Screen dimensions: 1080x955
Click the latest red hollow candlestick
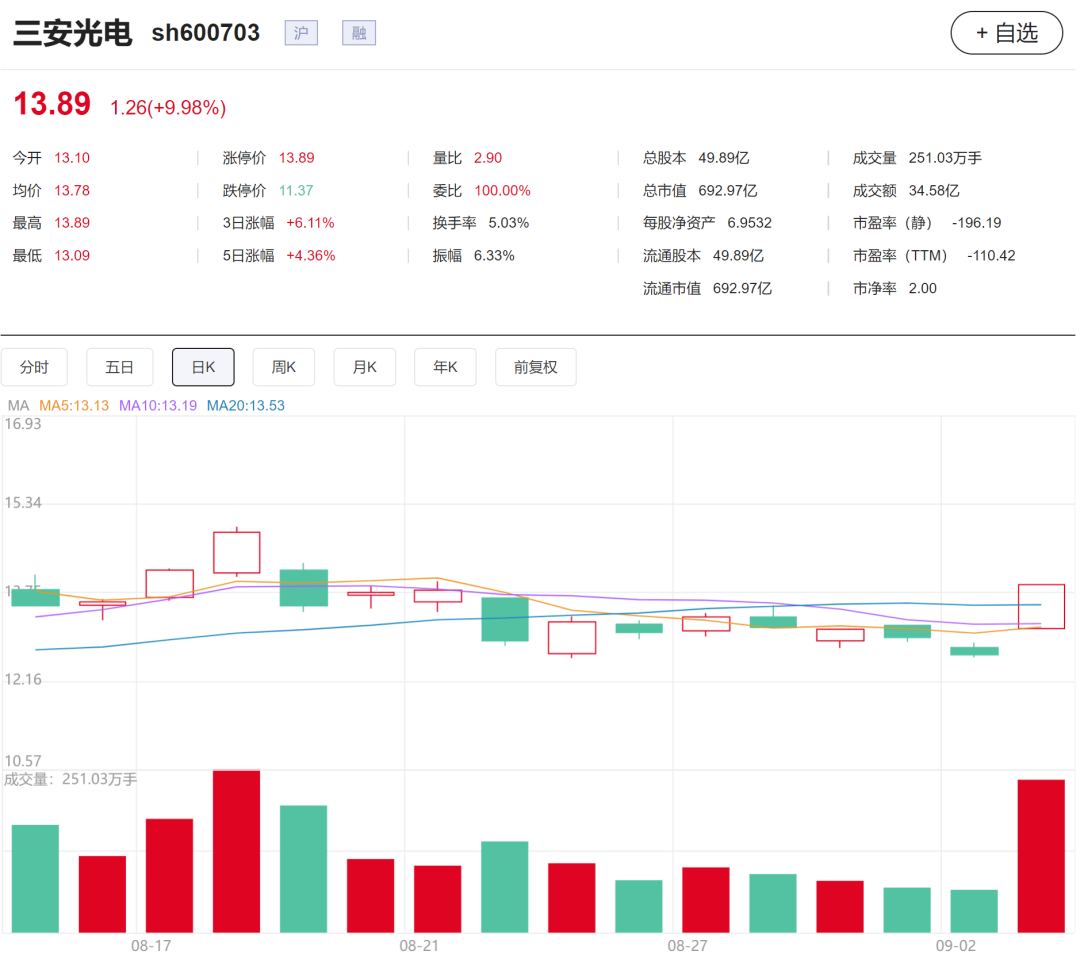click(1041, 606)
